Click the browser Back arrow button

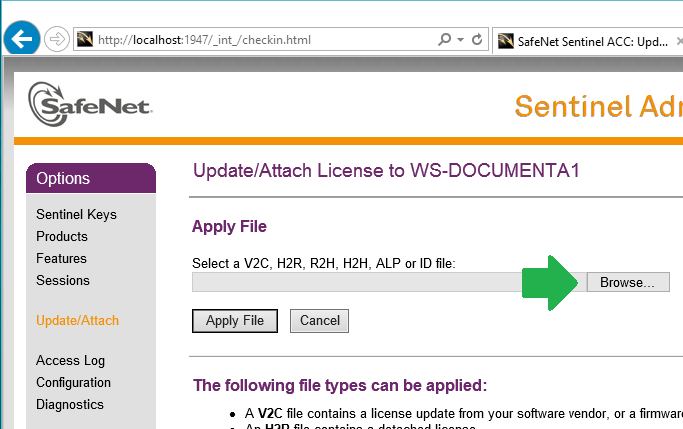click(x=22, y=39)
